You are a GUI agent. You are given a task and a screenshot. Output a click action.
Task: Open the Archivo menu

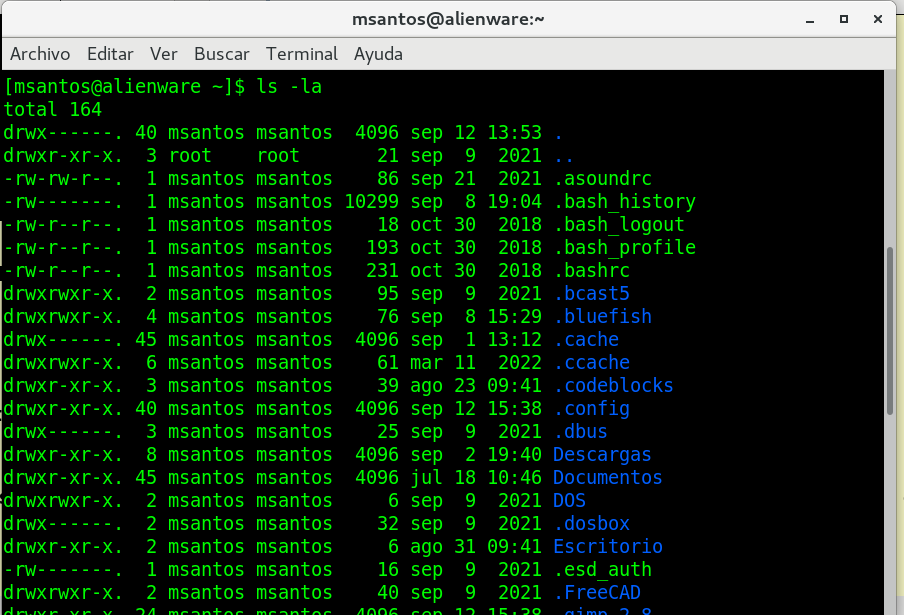point(40,54)
